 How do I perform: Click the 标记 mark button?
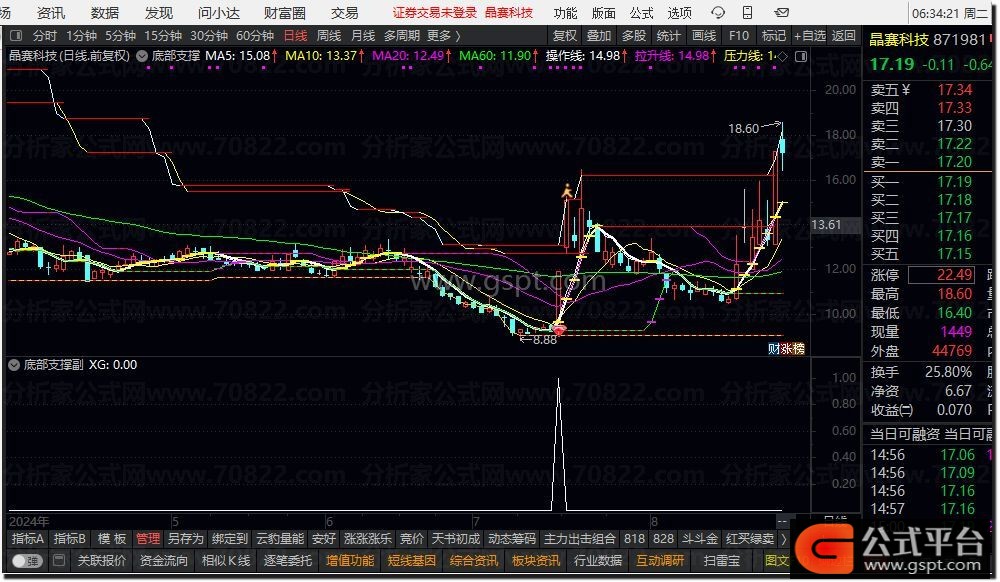pyautogui.click(x=774, y=36)
